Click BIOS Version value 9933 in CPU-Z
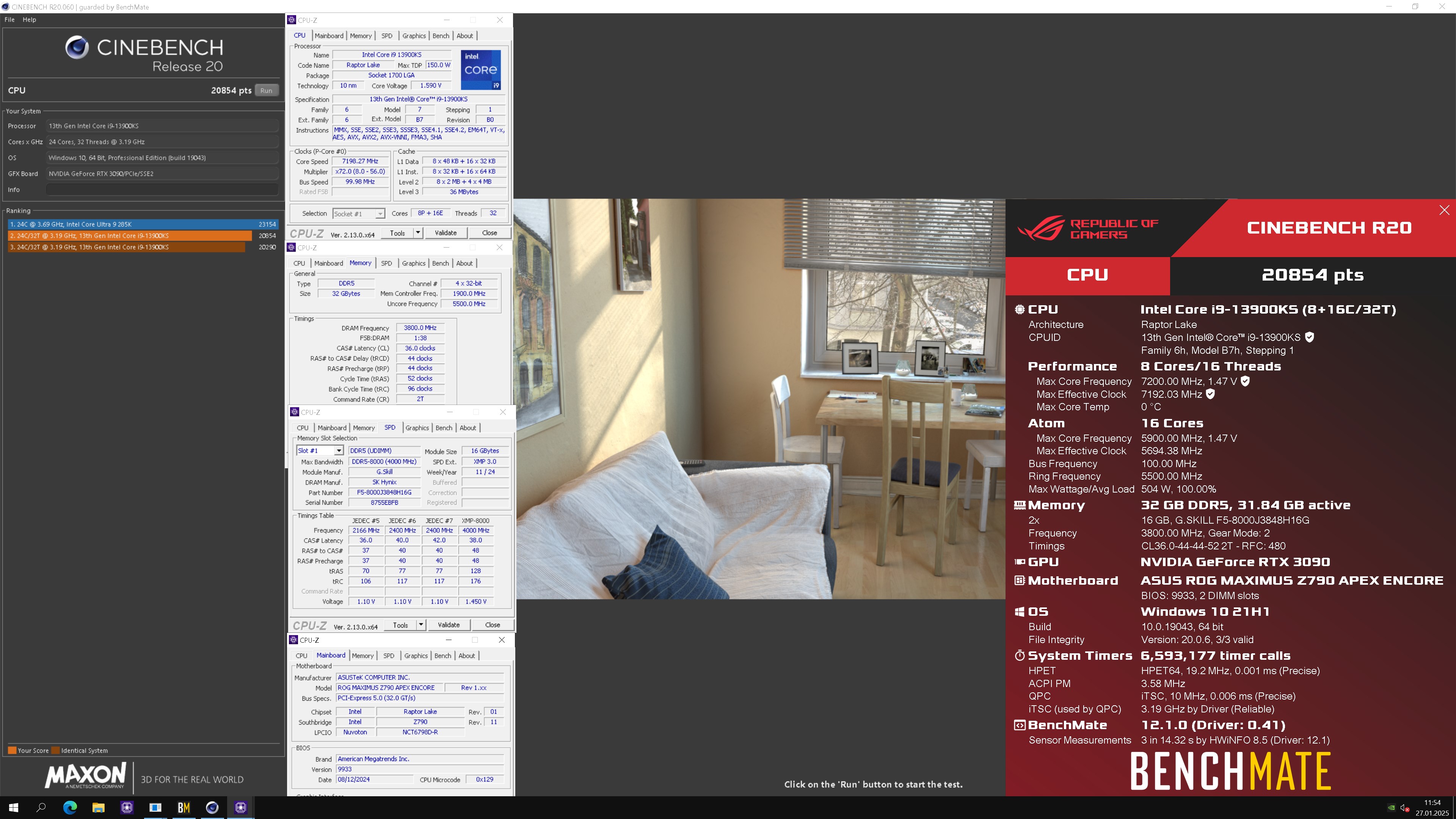 point(419,769)
